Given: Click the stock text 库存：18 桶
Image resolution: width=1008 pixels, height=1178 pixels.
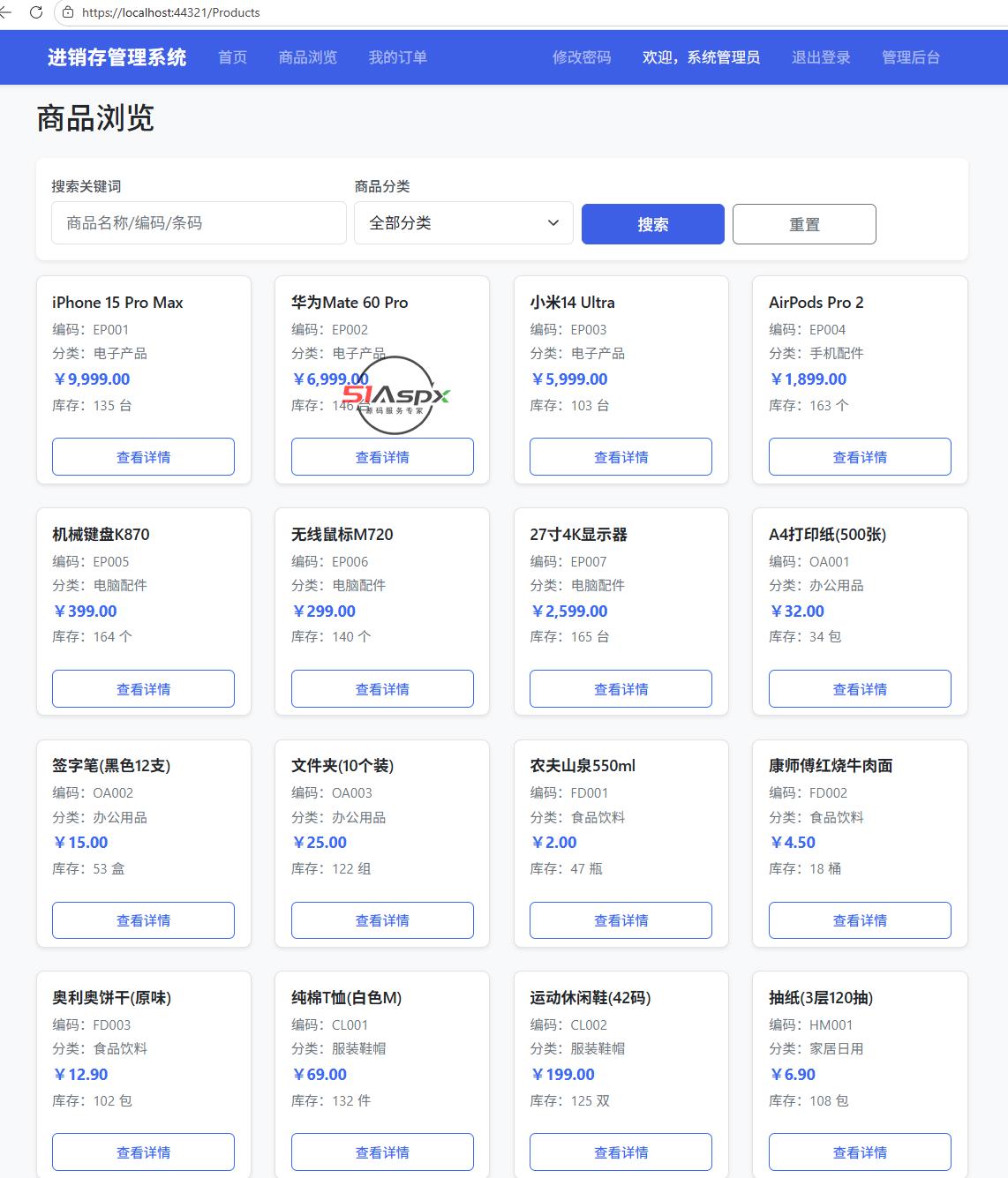Looking at the screenshot, I should [x=805, y=868].
